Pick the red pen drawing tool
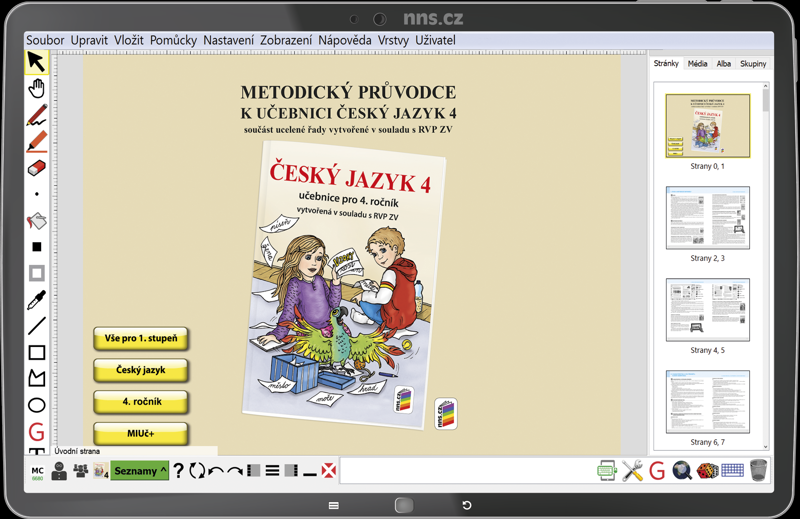 37,115
